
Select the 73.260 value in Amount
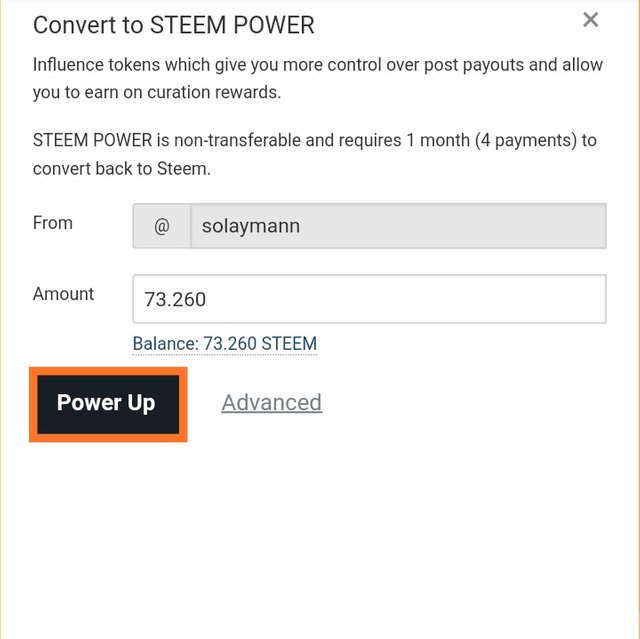coord(175,299)
